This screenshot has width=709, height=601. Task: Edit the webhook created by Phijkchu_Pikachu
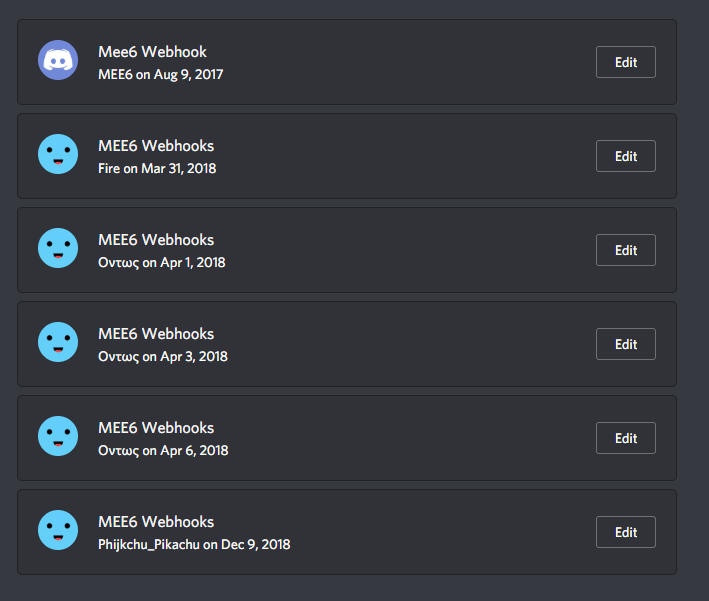click(626, 532)
